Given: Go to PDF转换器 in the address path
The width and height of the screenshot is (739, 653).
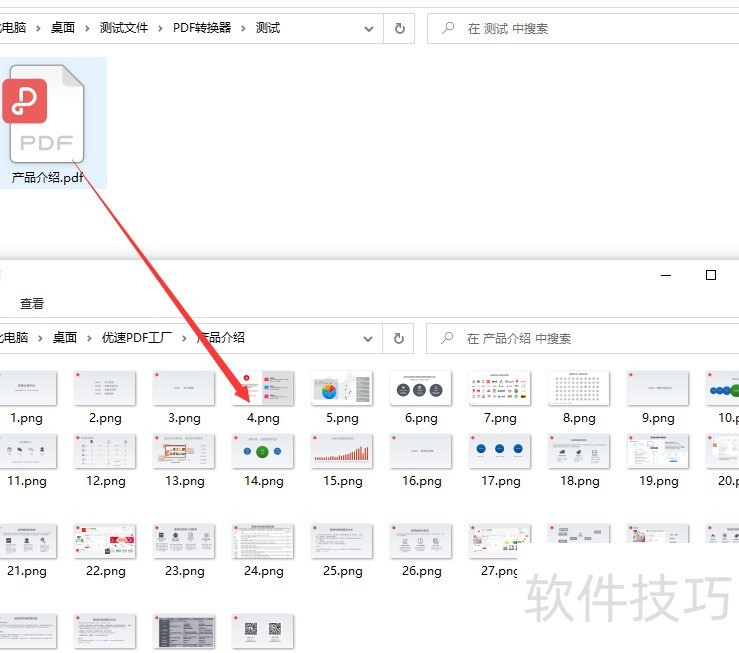Looking at the screenshot, I should point(202,28).
